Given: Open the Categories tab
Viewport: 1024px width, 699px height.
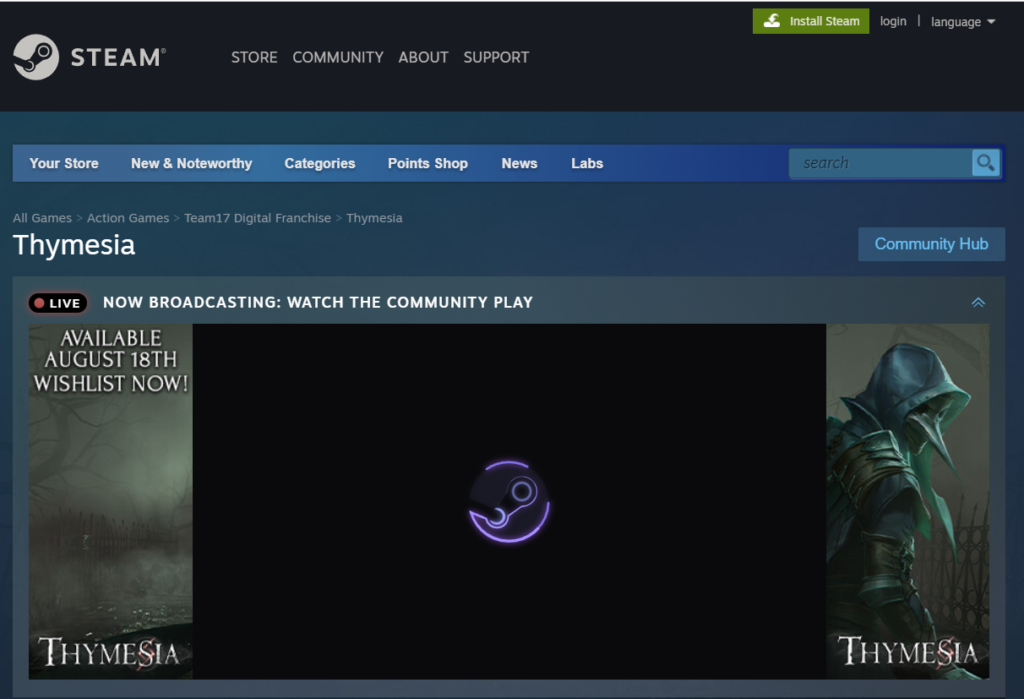Looking at the screenshot, I should pyautogui.click(x=319, y=163).
